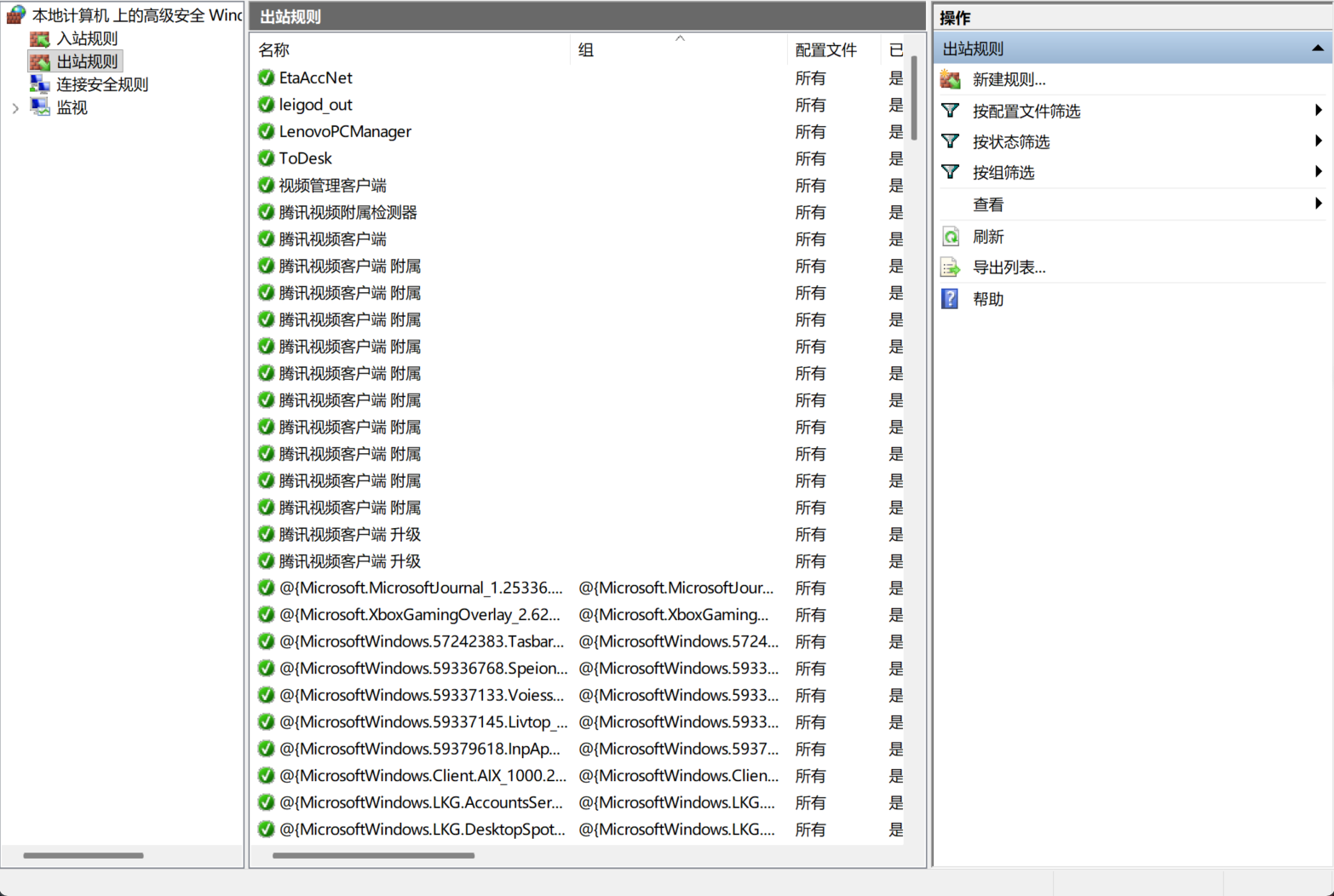
Task: Sort the list by the 名称 column header
Action: [x=411, y=50]
